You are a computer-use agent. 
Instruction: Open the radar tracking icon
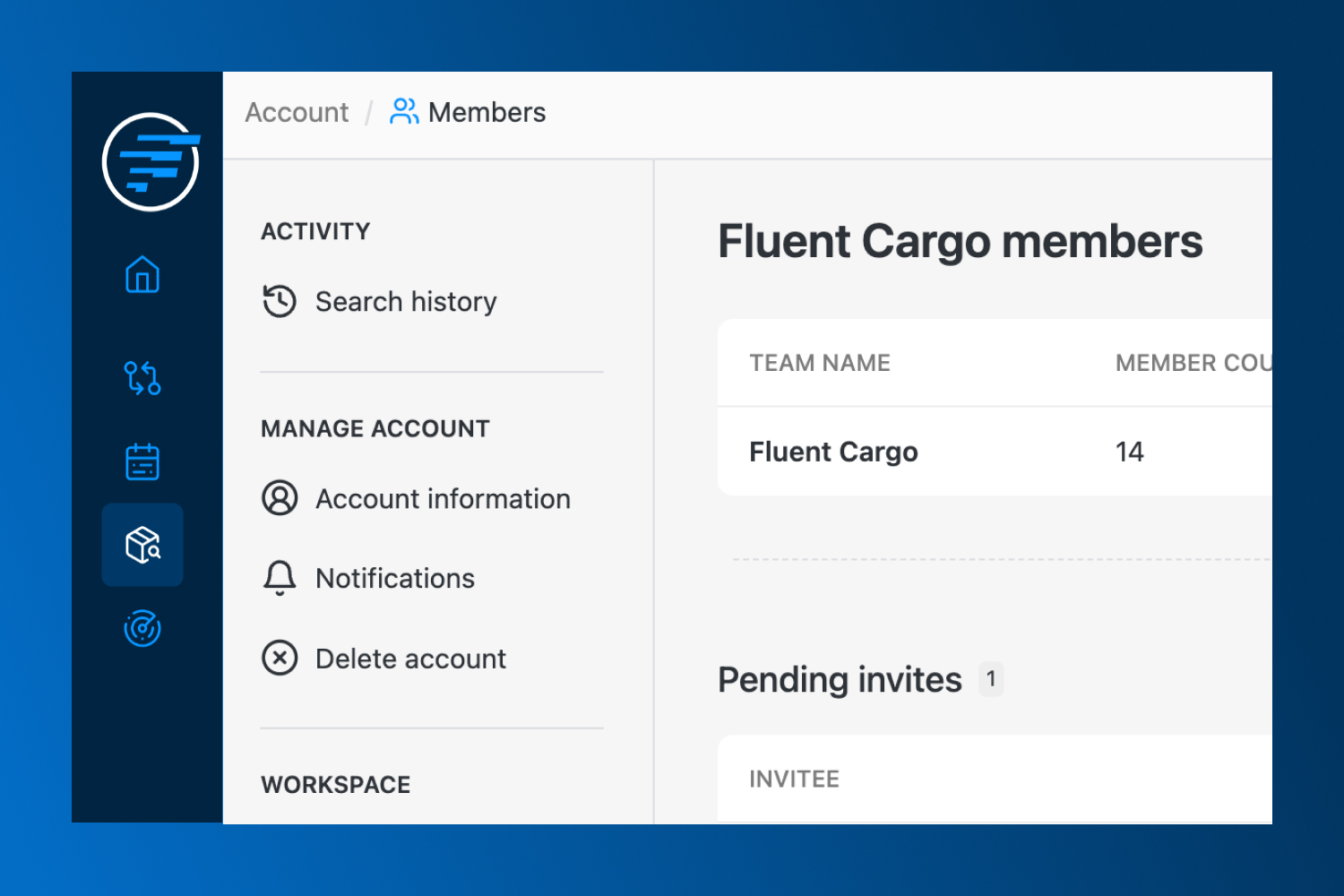pos(142,628)
